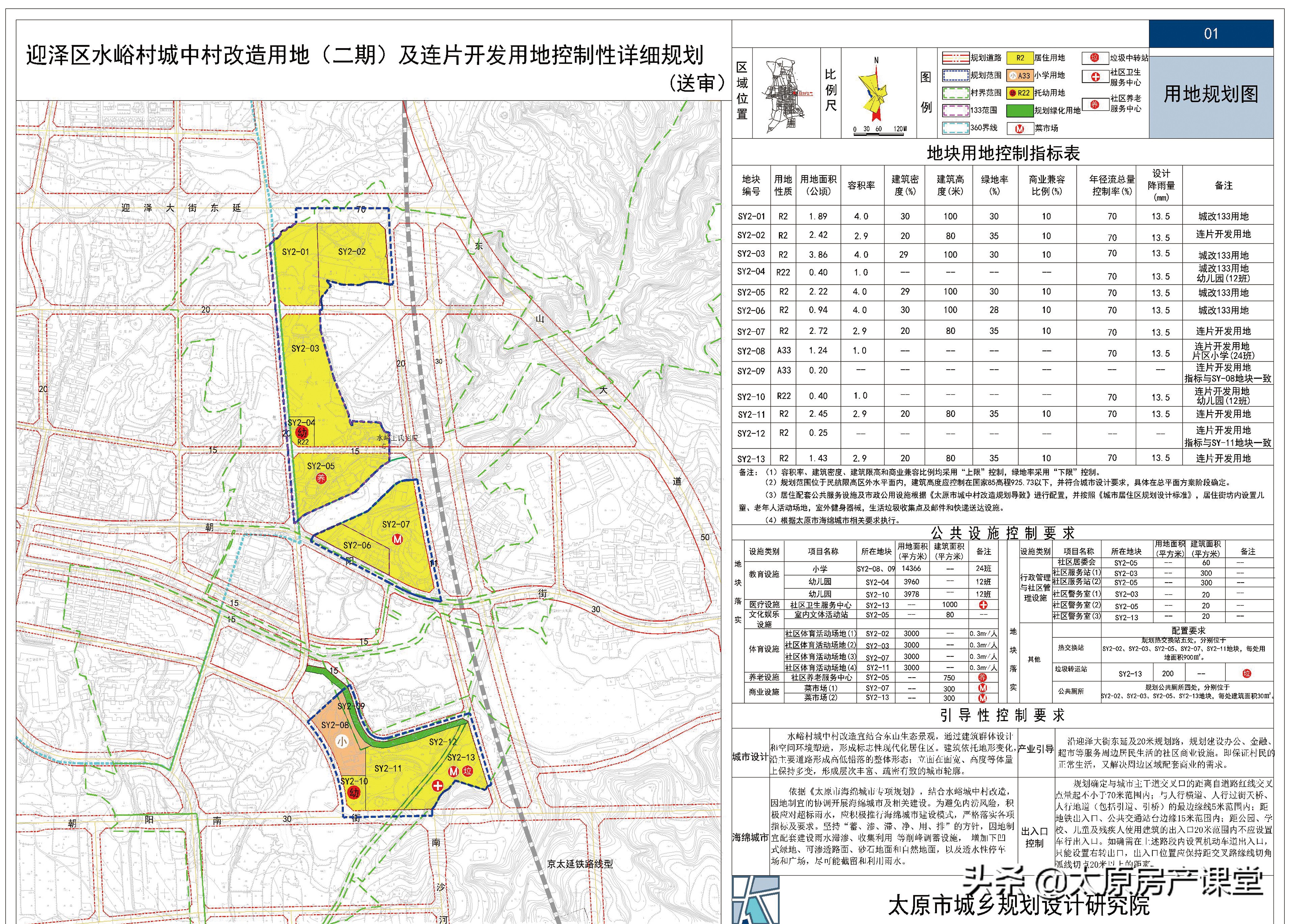Viewport: 1290px width, 924px height.
Task: Click the 垃 waste station marker on the map in SY2-13
Action: [467, 771]
